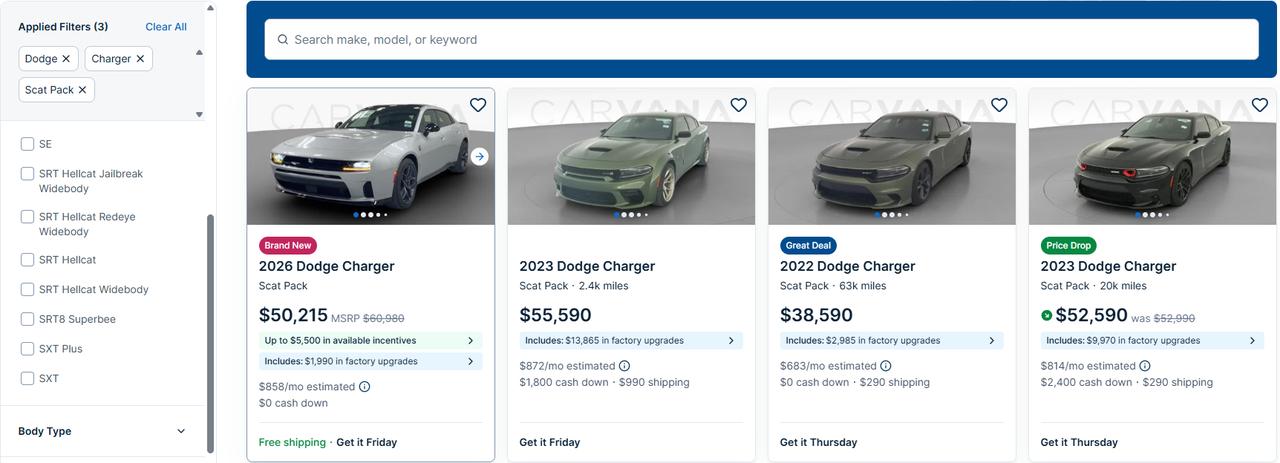This screenshot has width=1280, height=463.
Task: Expand $13,865 factory upgrades details
Action: point(631,341)
